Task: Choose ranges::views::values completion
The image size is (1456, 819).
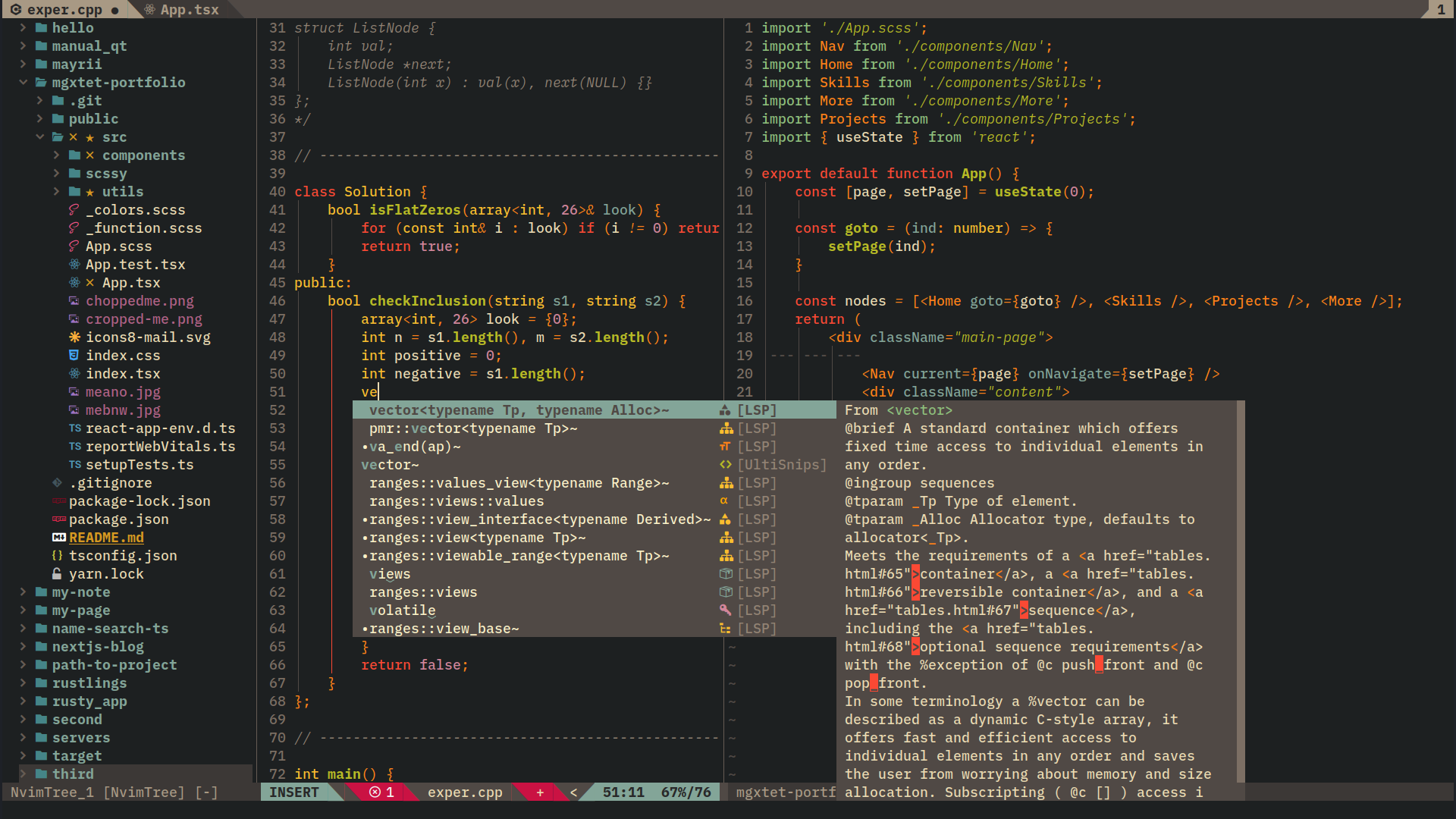Action: tap(594, 500)
